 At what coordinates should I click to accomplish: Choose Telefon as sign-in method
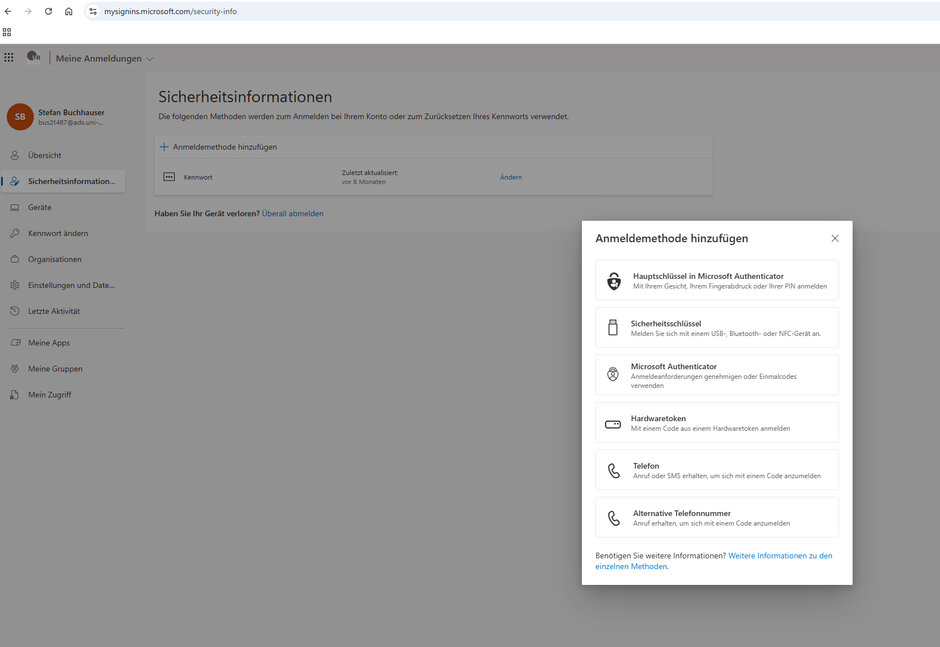[x=716, y=470]
